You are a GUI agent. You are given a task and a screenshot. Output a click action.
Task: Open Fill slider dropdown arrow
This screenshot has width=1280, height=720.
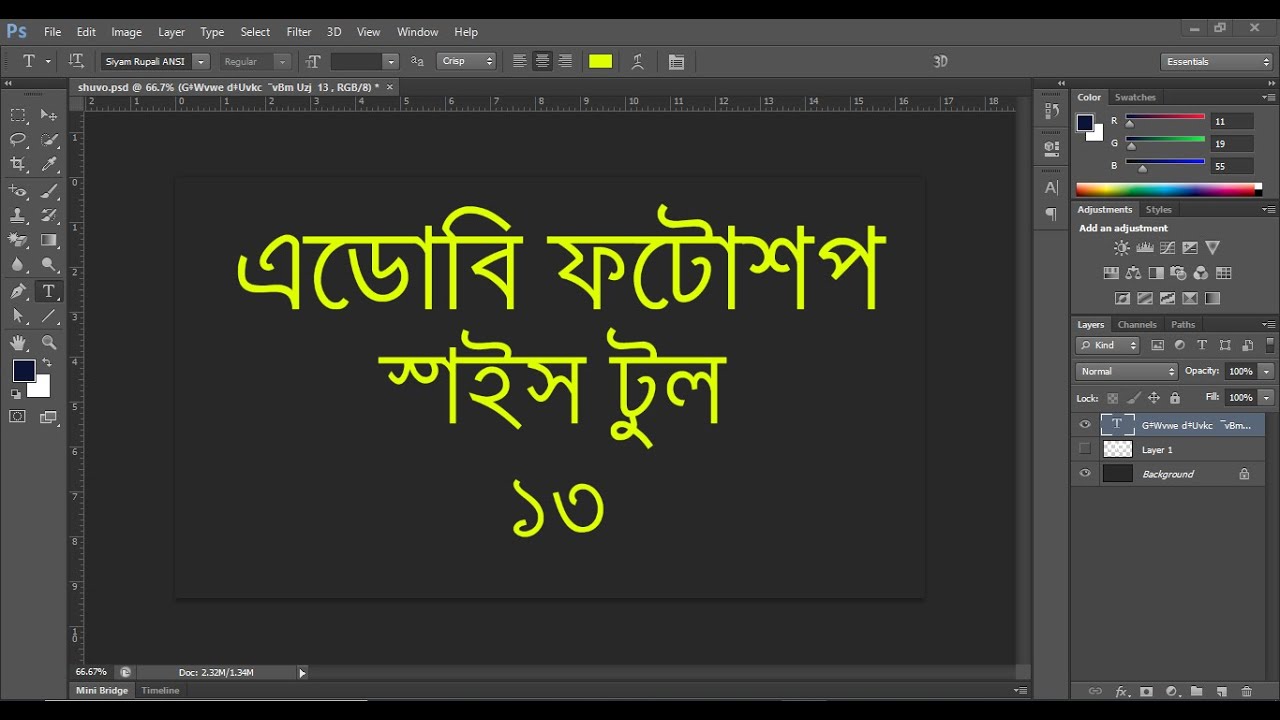(x=1267, y=397)
